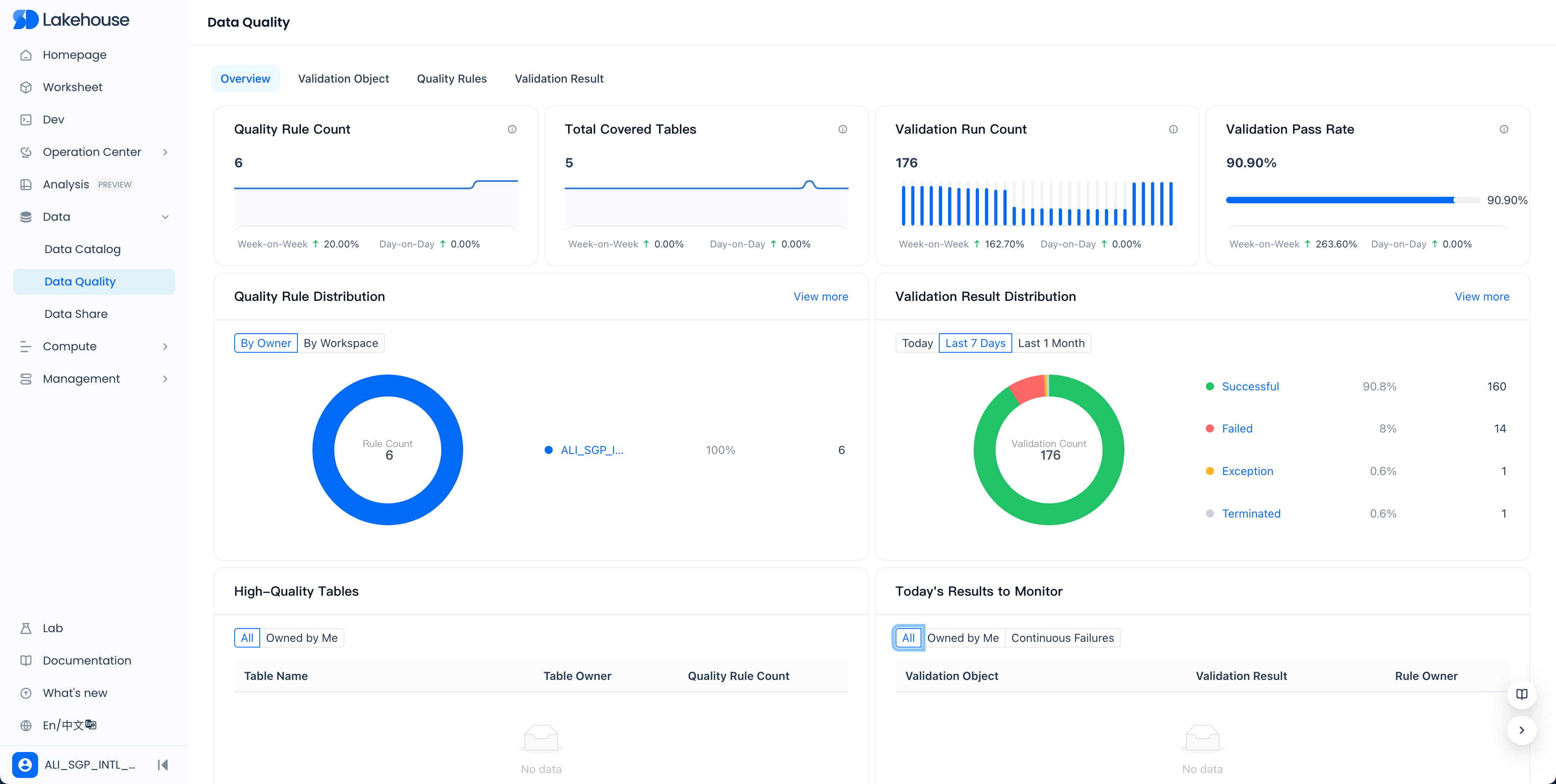Expand the Operation Center menu chevron

coord(165,152)
